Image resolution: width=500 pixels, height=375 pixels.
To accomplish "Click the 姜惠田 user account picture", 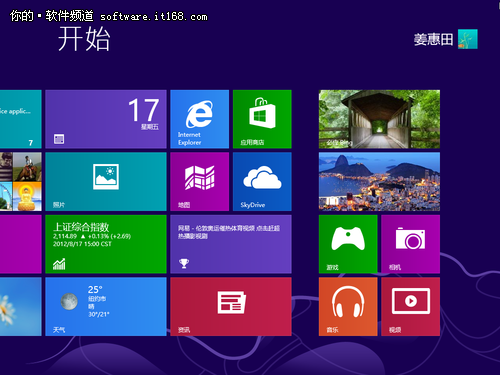I will (468, 39).
